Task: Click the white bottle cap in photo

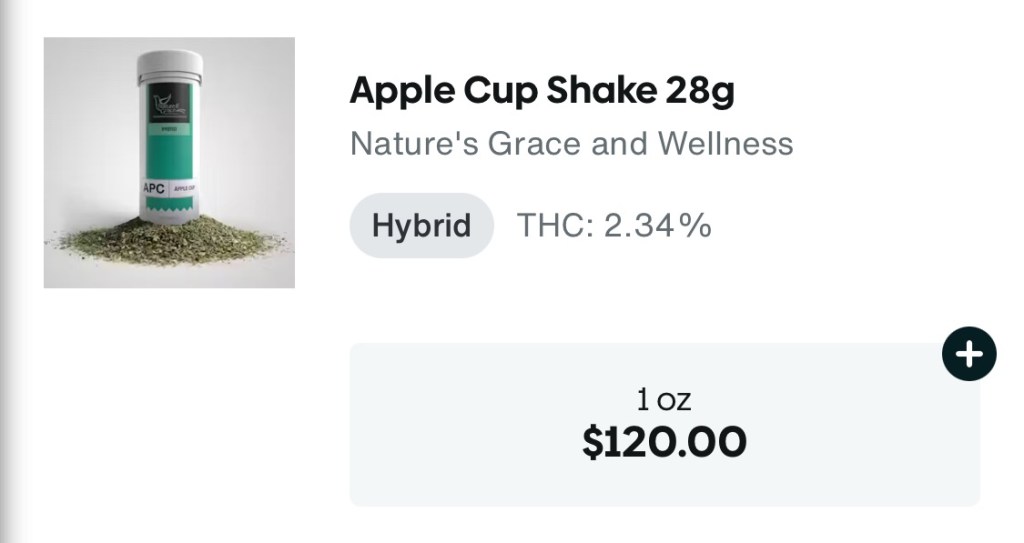Action: [169, 65]
